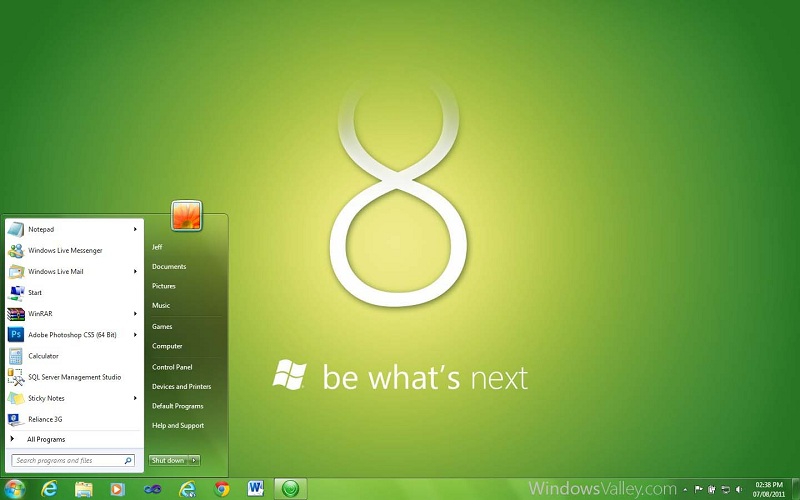The image size is (800, 500).
Task: Open Notepad from the Start menu
Action: point(74,230)
